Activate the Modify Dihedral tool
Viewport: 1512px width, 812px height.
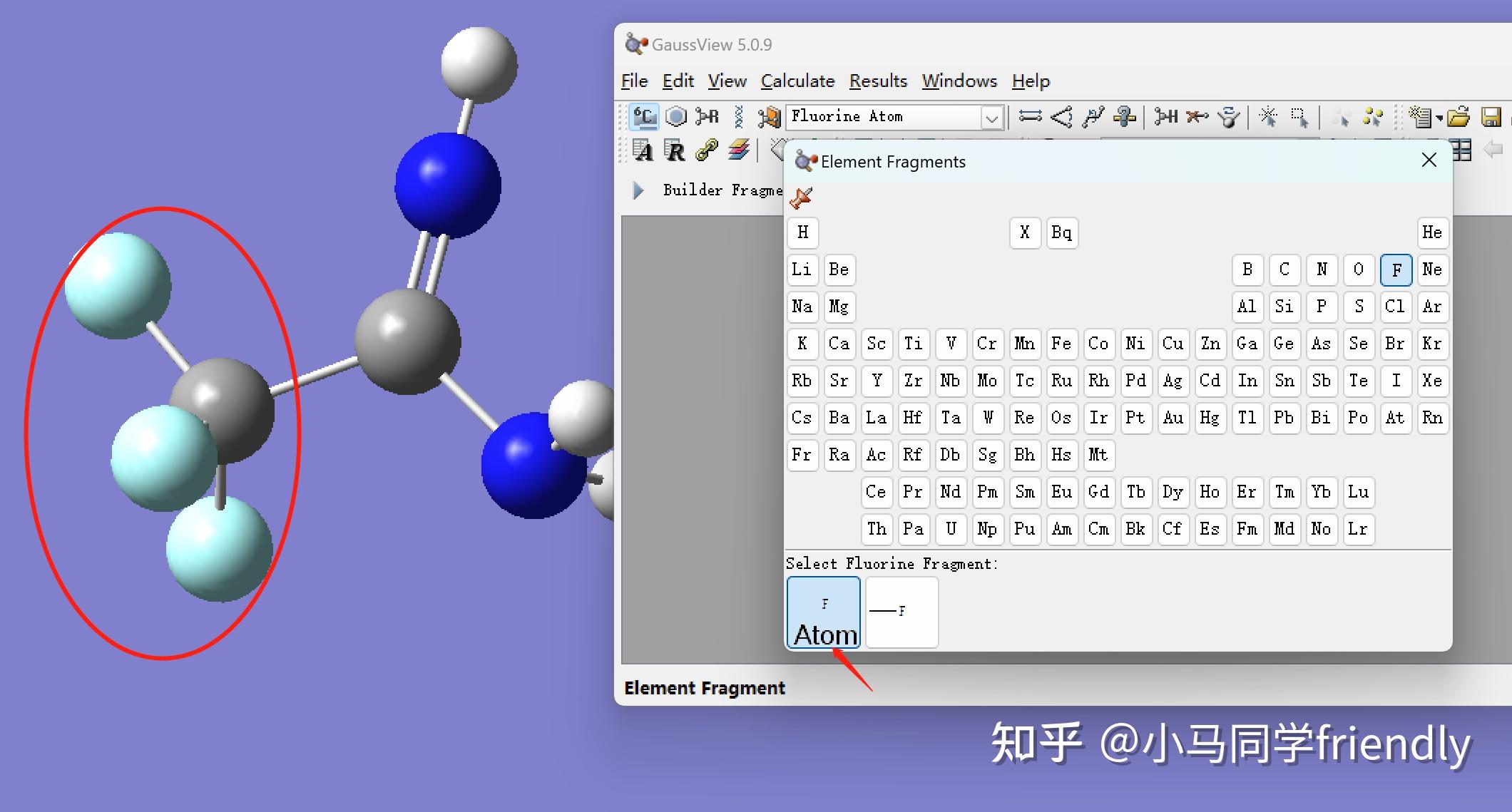[1093, 116]
